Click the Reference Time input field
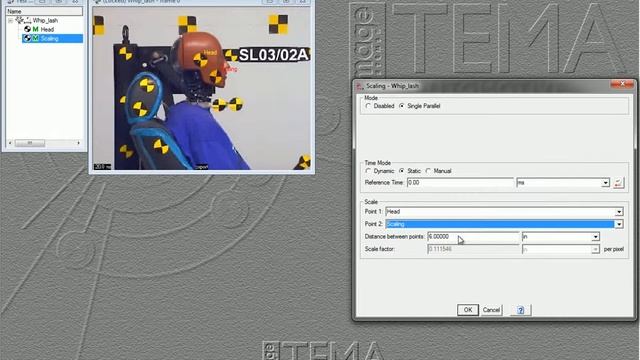The image size is (640, 360). click(x=460, y=182)
